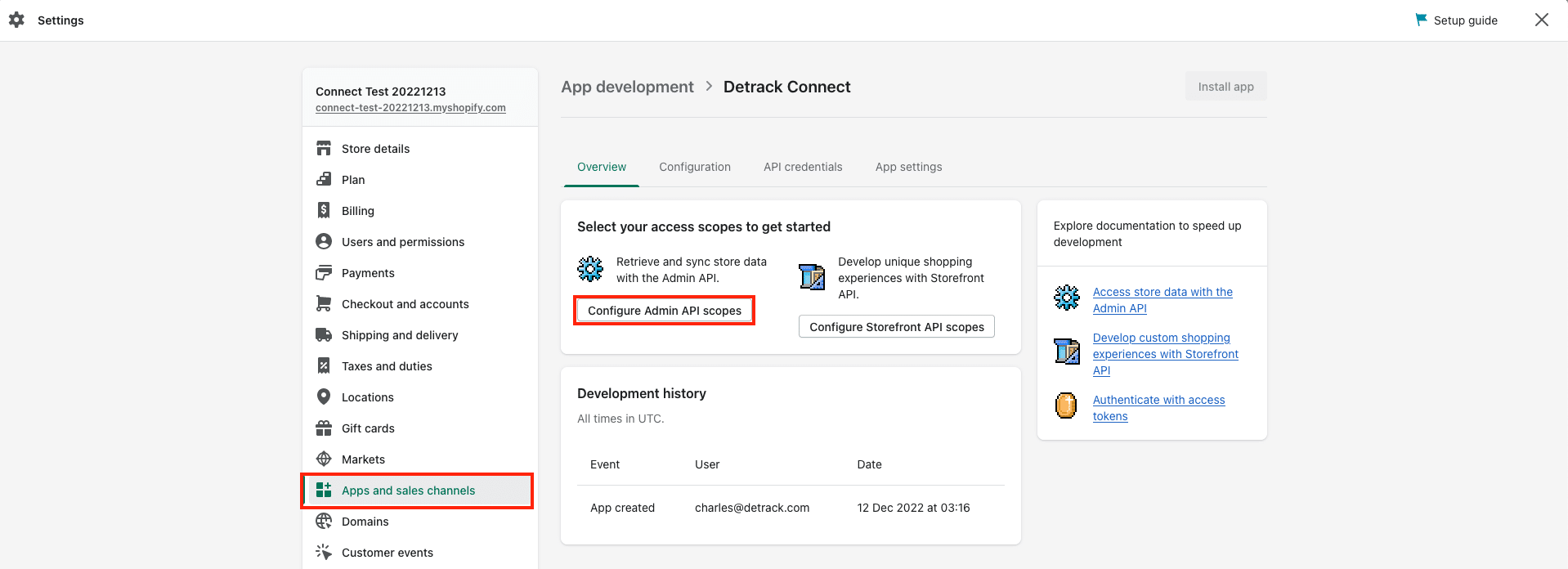Click the Shipping truck icon
The image size is (1568, 569).
click(324, 334)
